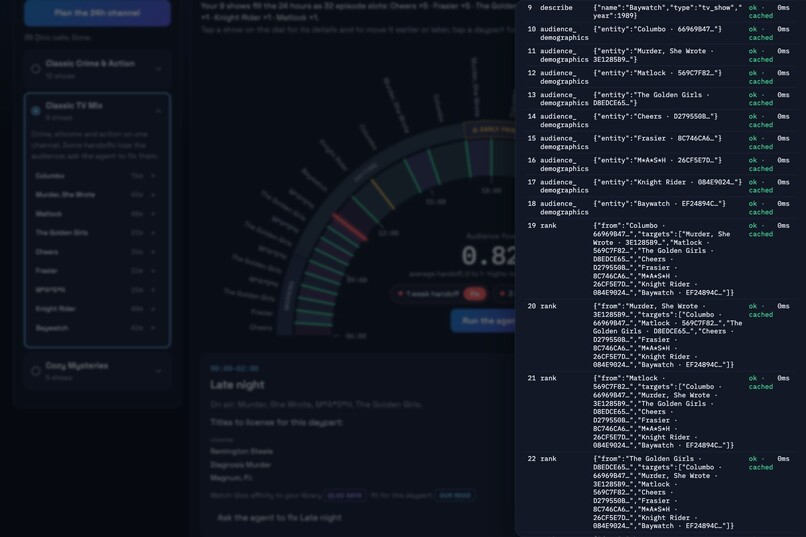The height and width of the screenshot is (537, 806).
Task: Click the Run the agent button
Action: tap(483, 321)
